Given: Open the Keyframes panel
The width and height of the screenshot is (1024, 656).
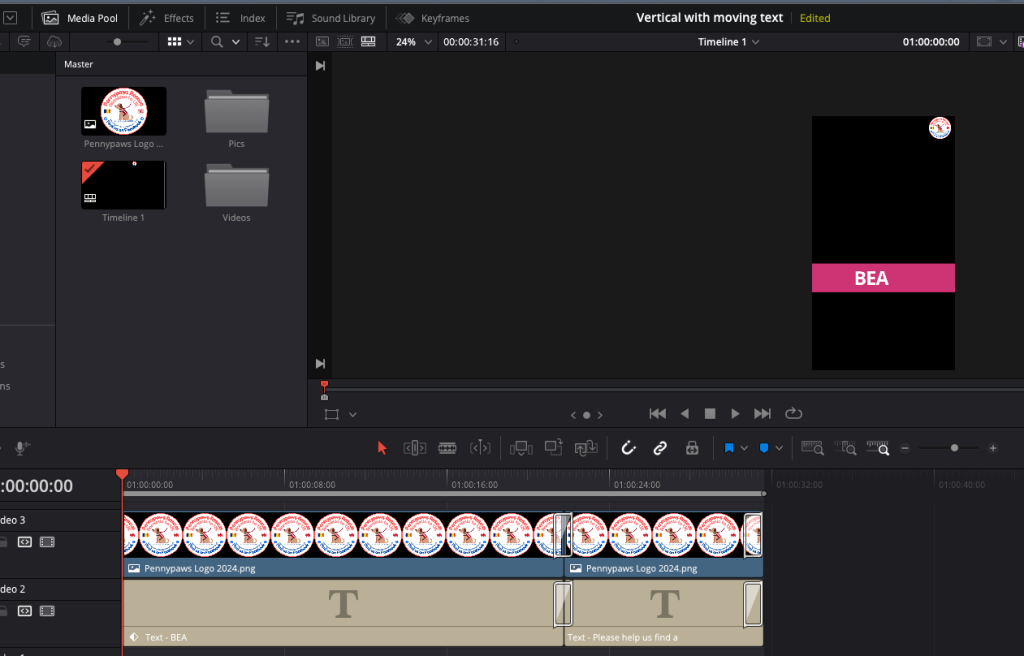Looking at the screenshot, I should pyautogui.click(x=433, y=18).
